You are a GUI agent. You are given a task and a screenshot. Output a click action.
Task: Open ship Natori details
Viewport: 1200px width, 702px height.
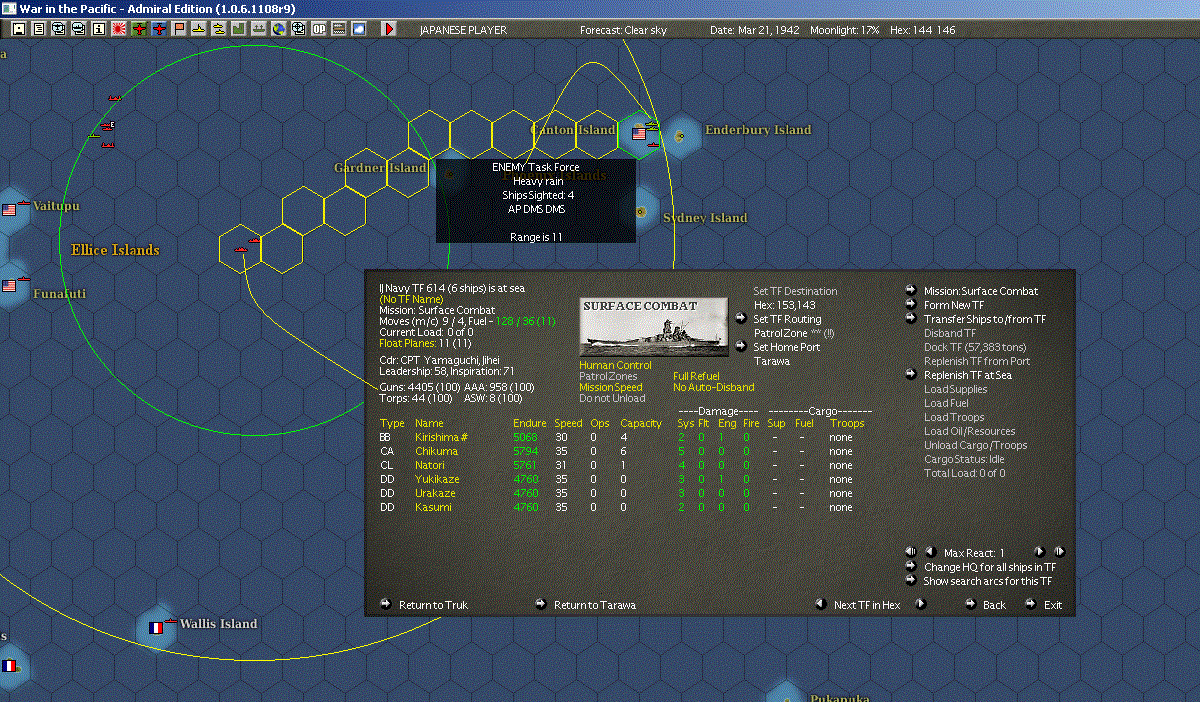click(430, 465)
